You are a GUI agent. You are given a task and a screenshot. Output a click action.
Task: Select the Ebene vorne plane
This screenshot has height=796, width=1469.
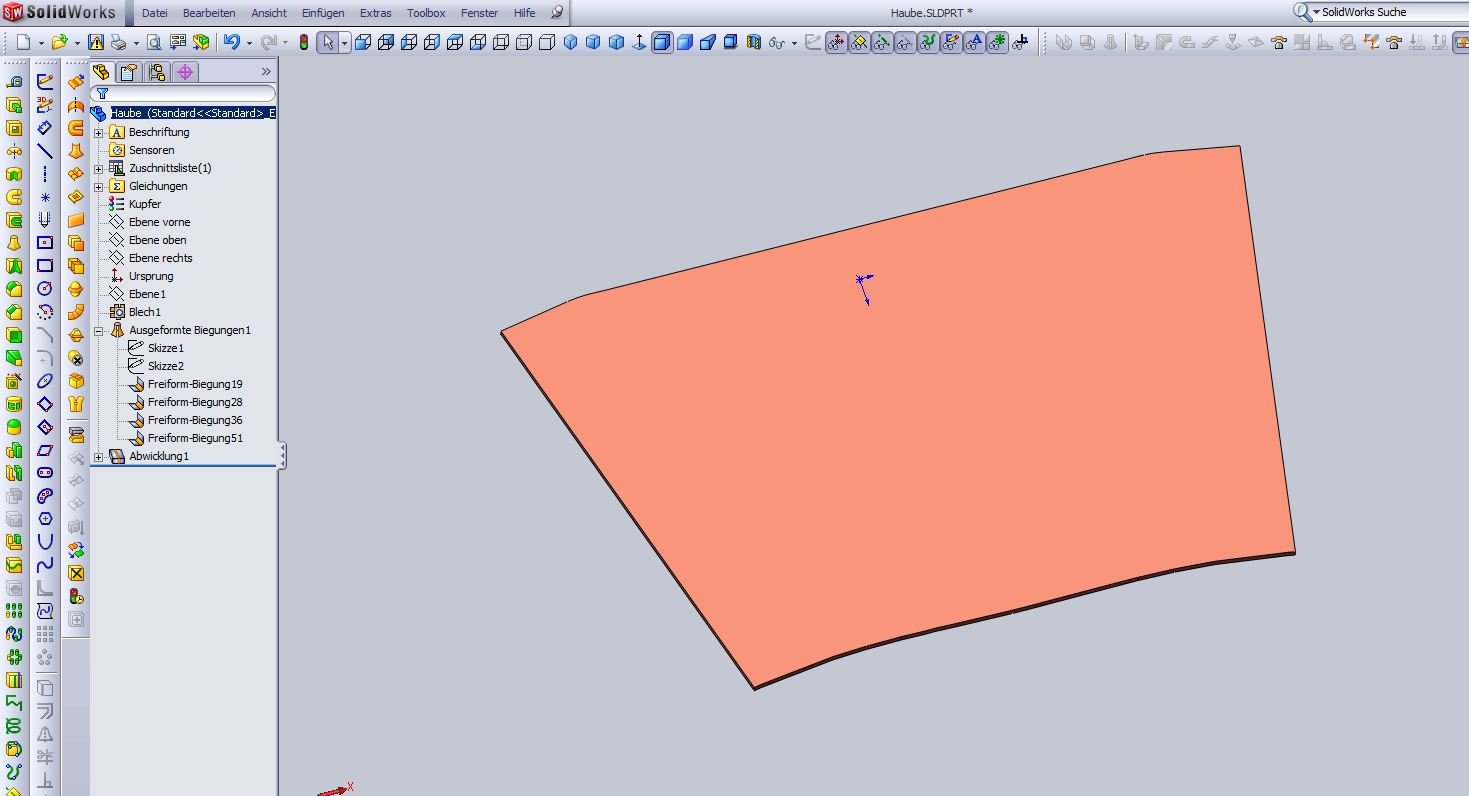[x=159, y=222]
